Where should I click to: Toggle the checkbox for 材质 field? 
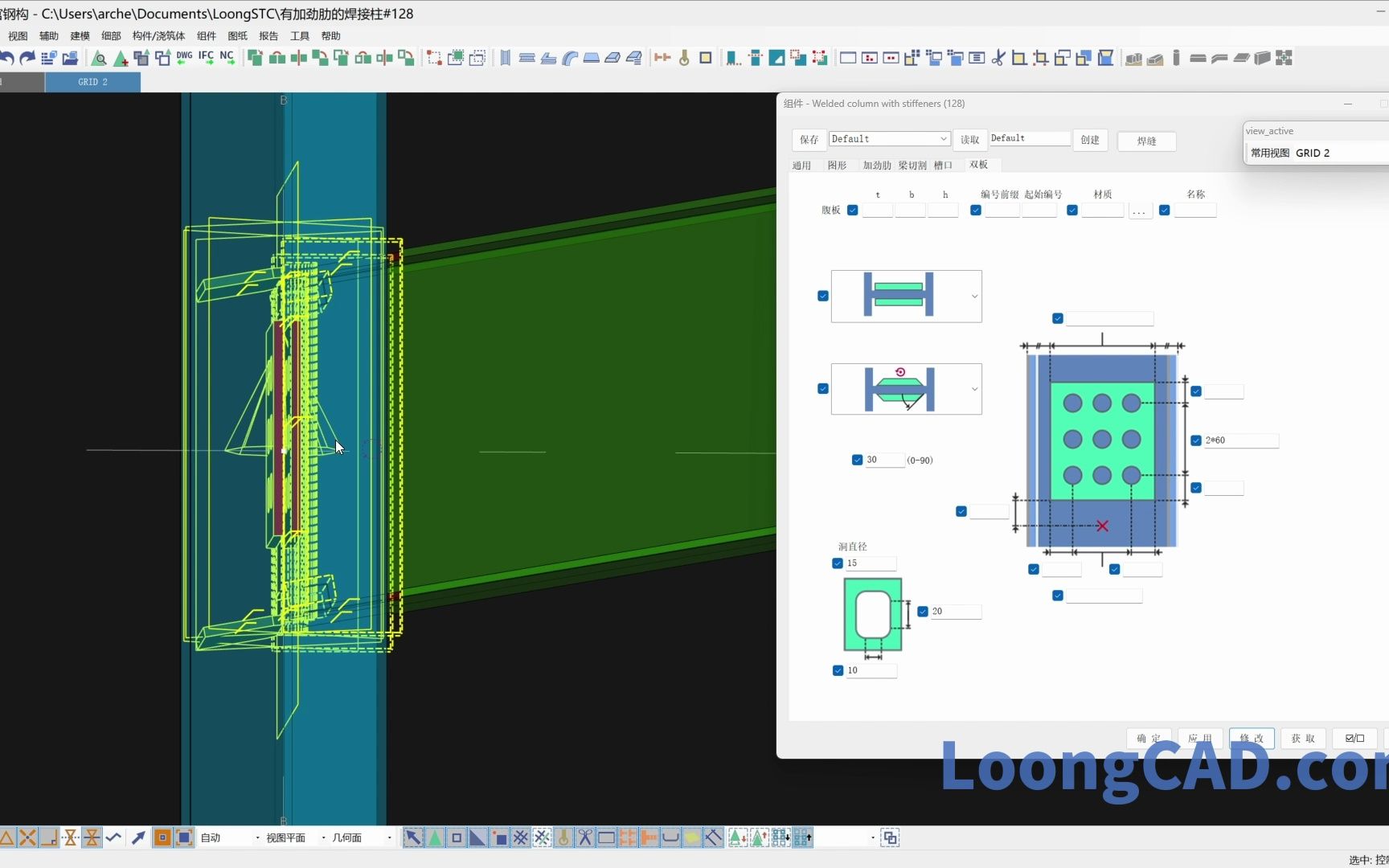[x=1072, y=211]
